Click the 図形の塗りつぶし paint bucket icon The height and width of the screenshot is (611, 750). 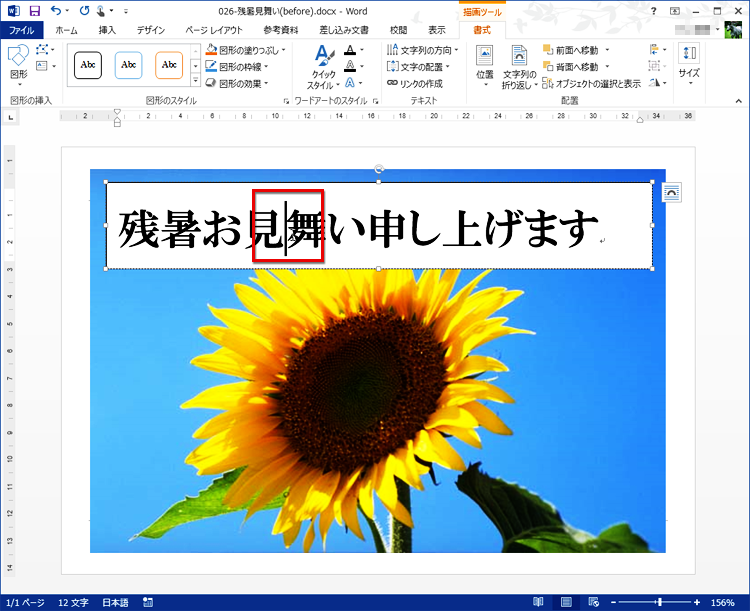[x=211, y=50]
